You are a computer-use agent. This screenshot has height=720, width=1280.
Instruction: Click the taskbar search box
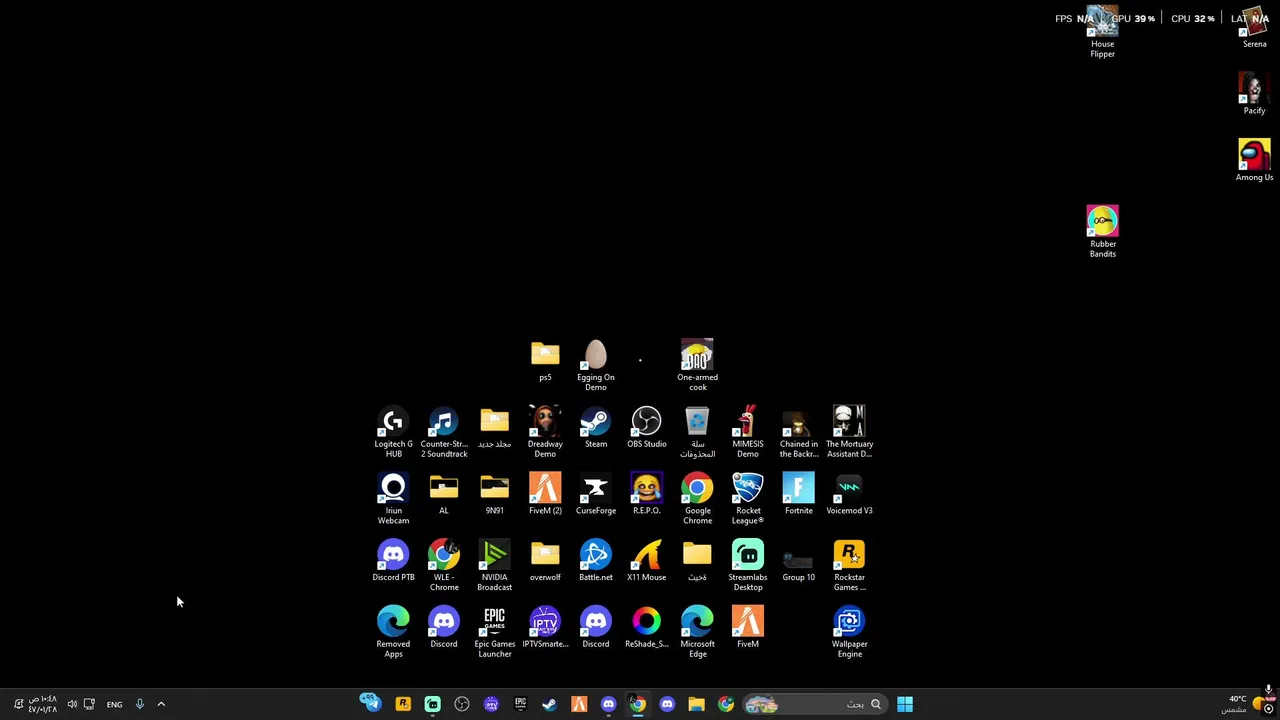(x=815, y=704)
